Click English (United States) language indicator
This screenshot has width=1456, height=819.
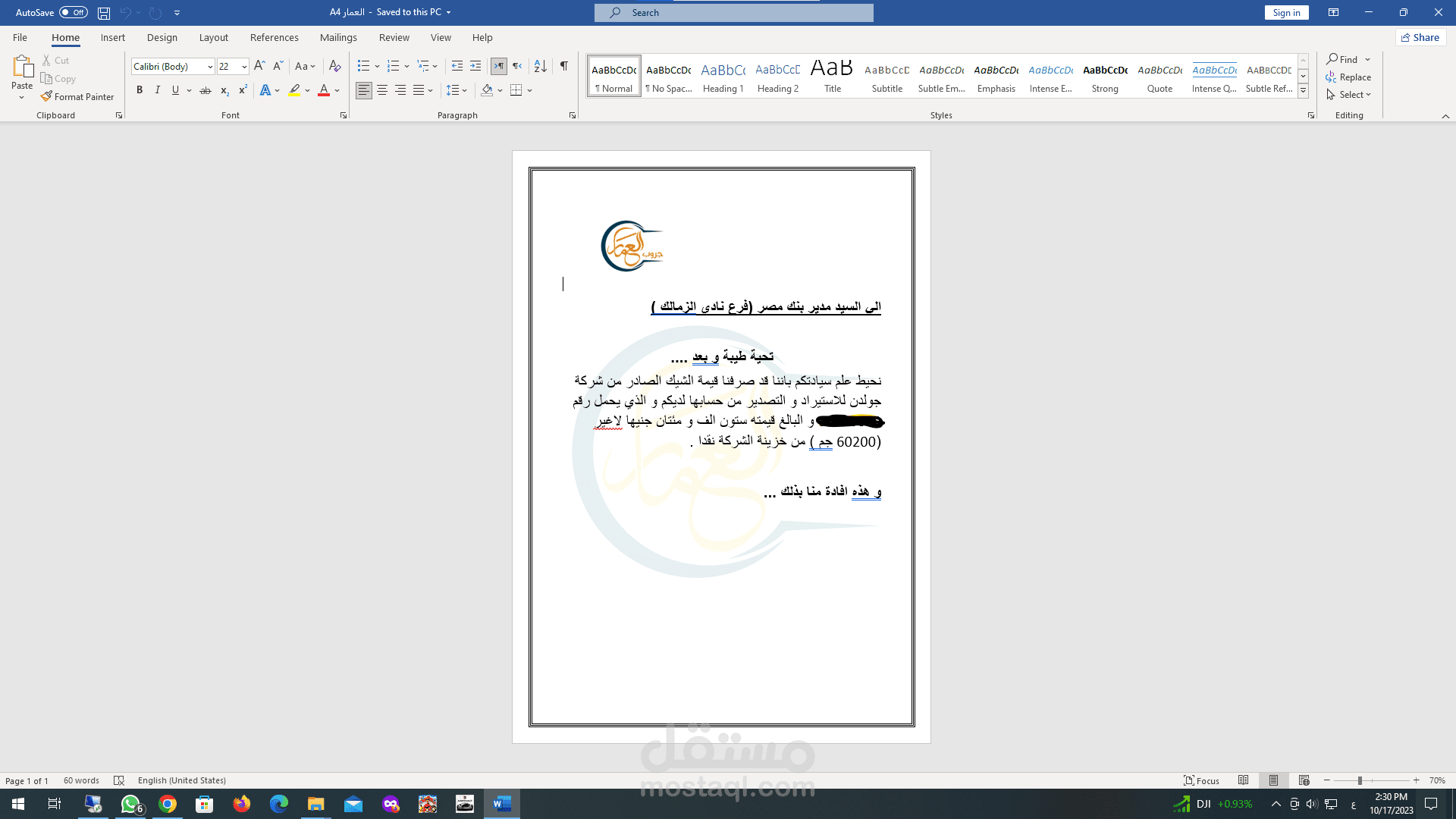point(182,780)
